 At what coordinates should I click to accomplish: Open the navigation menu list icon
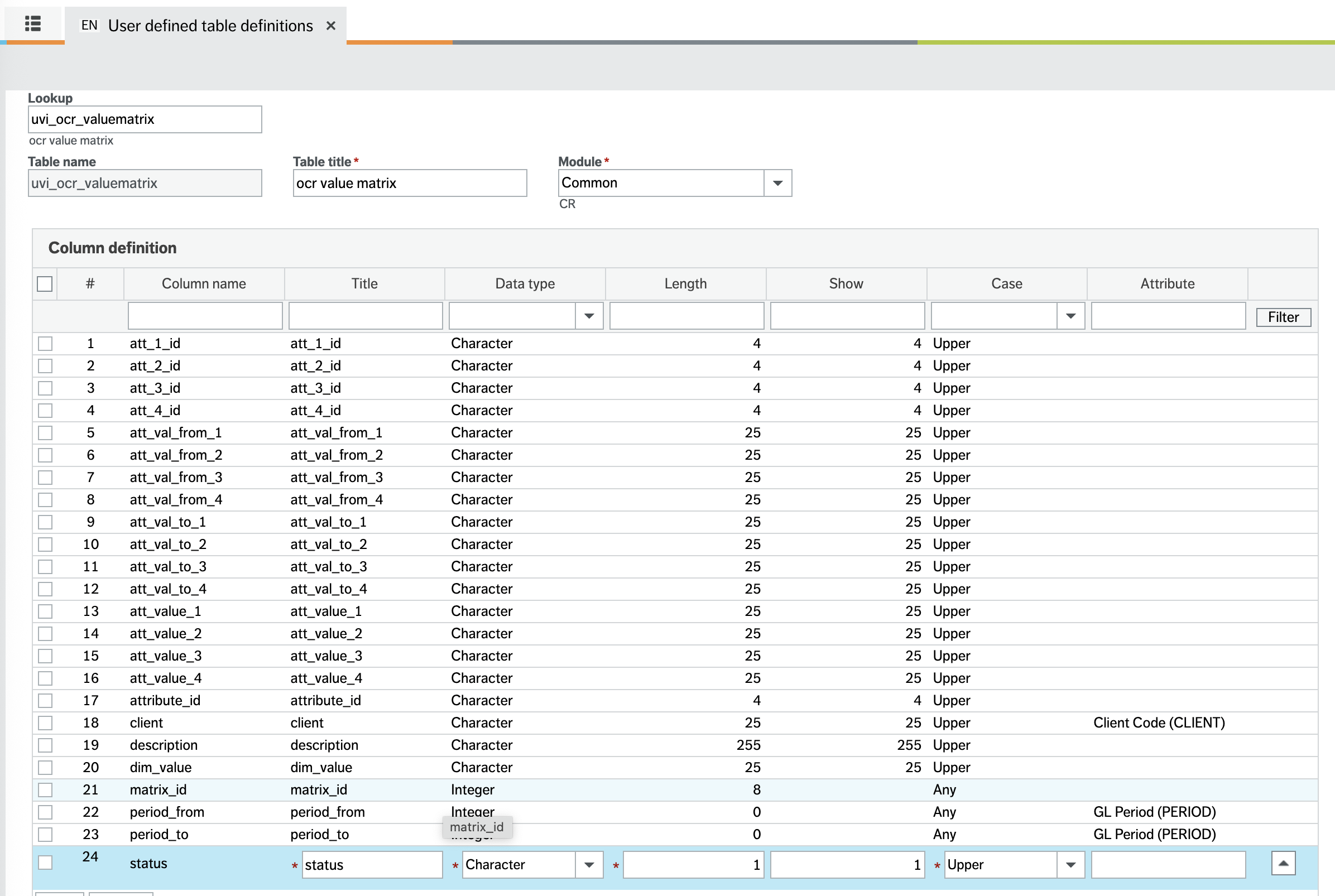click(32, 23)
